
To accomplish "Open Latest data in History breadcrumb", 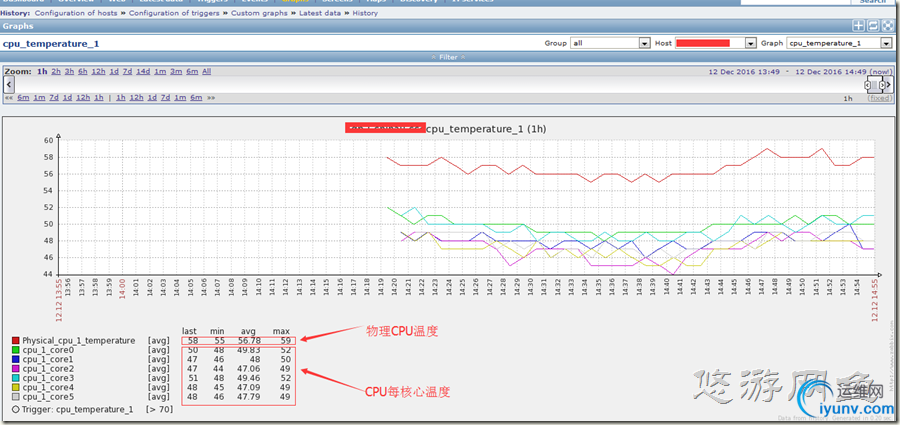I will click(320, 13).
